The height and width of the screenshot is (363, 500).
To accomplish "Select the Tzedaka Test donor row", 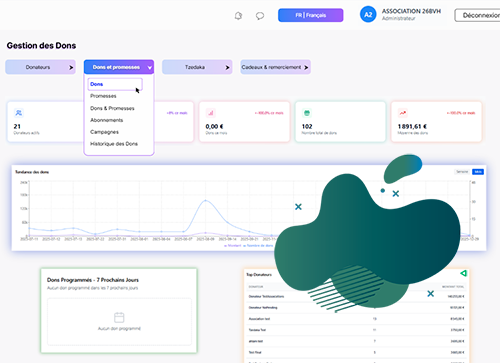I will tap(356, 330).
